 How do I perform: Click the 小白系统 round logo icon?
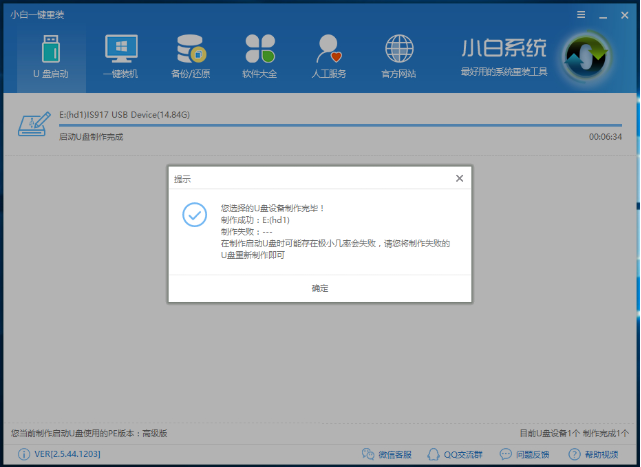click(x=586, y=58)
